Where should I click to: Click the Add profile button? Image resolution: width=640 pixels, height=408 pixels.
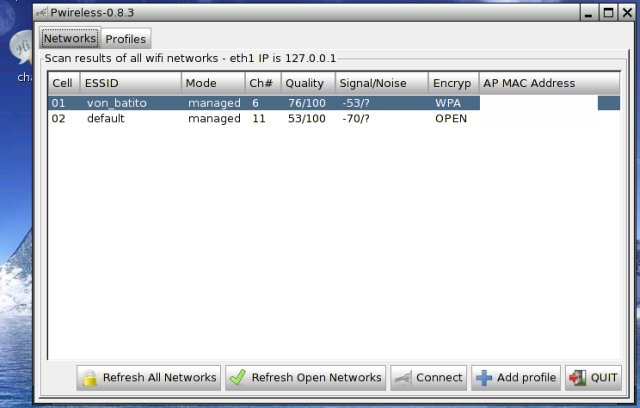[x=516, y=378]
